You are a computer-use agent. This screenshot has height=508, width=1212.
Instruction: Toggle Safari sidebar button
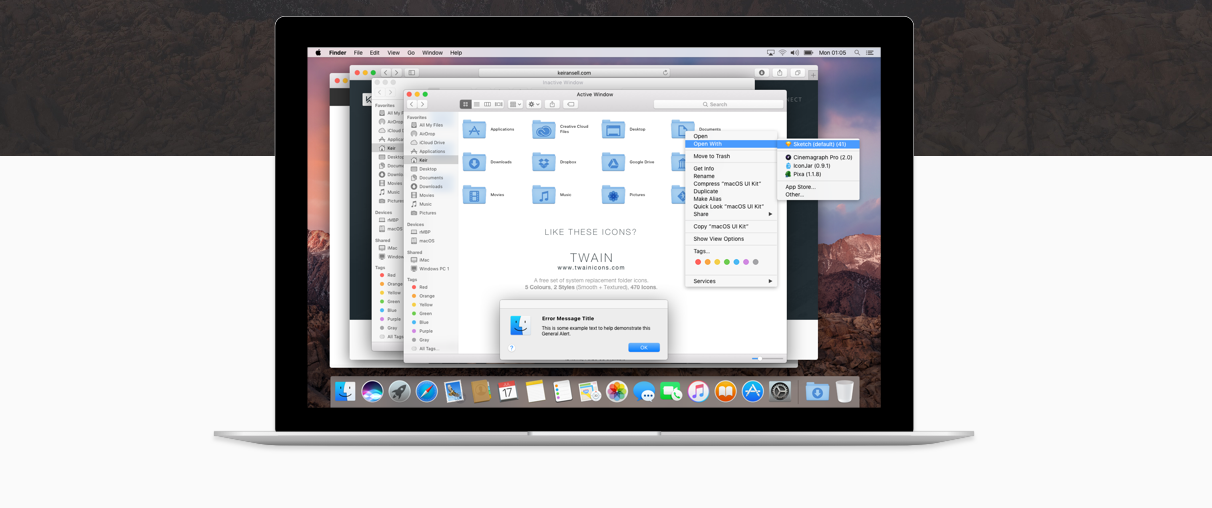point(411,72)
